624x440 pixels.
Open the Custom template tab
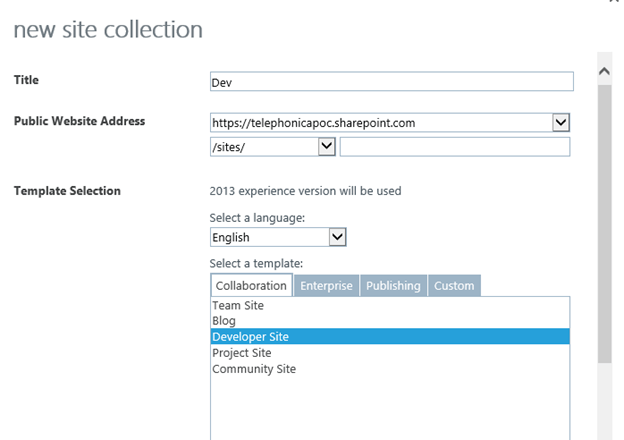click(454, 285)
